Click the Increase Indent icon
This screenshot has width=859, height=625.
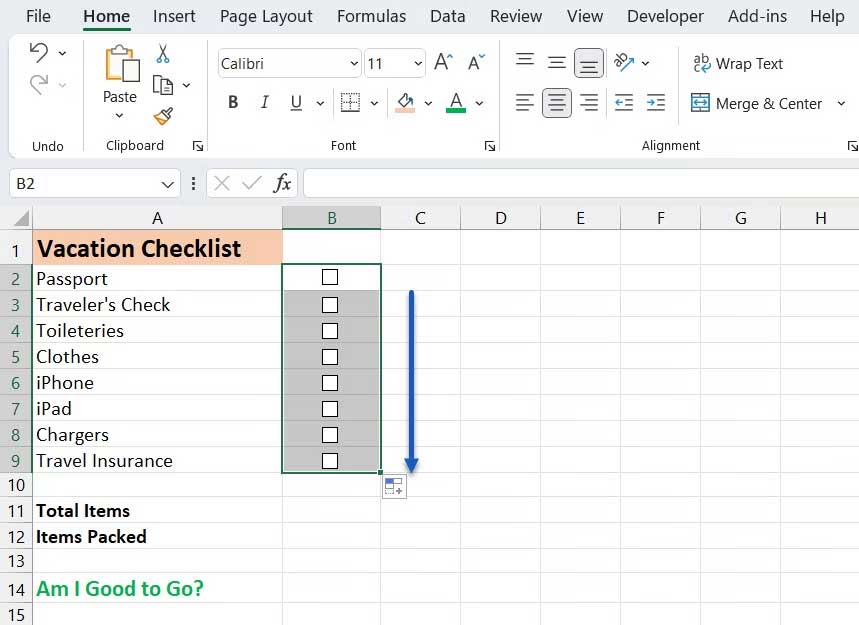tap(656, 103)
